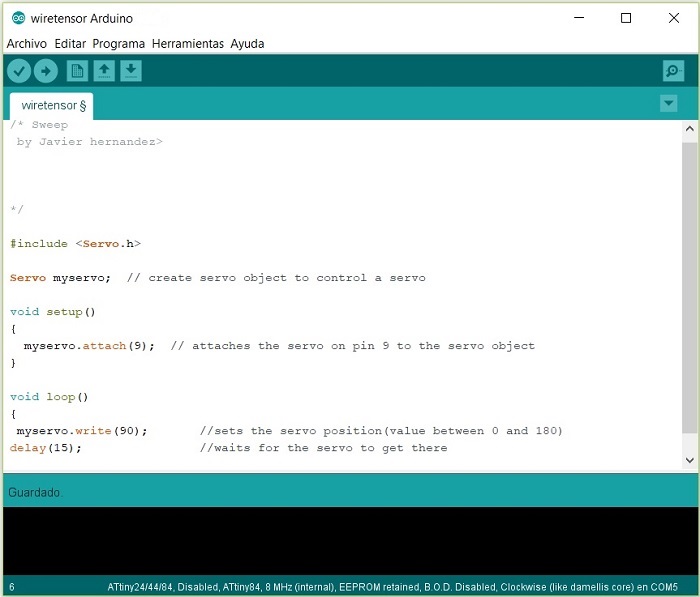Viewport: 700px width, 597px height.
Task: Click the 'delay(15);' statement
Action: [x=46, y=448]
